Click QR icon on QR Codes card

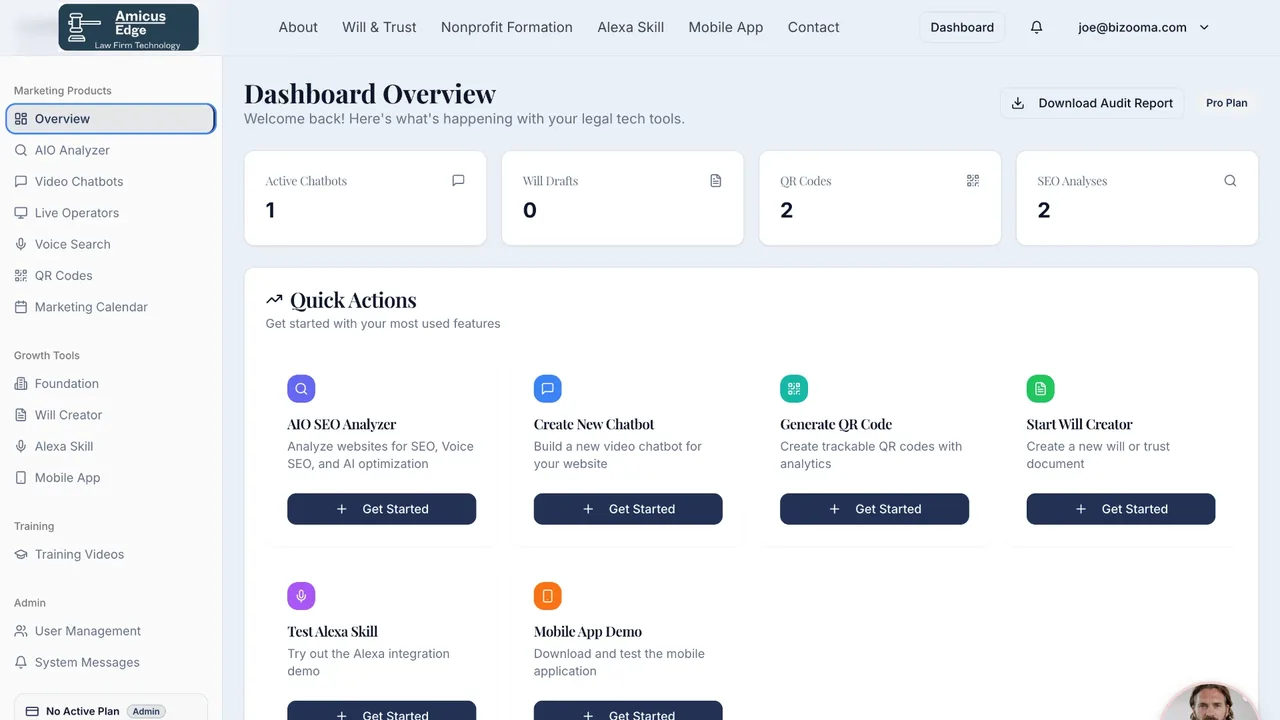click(x=973, y=181)
